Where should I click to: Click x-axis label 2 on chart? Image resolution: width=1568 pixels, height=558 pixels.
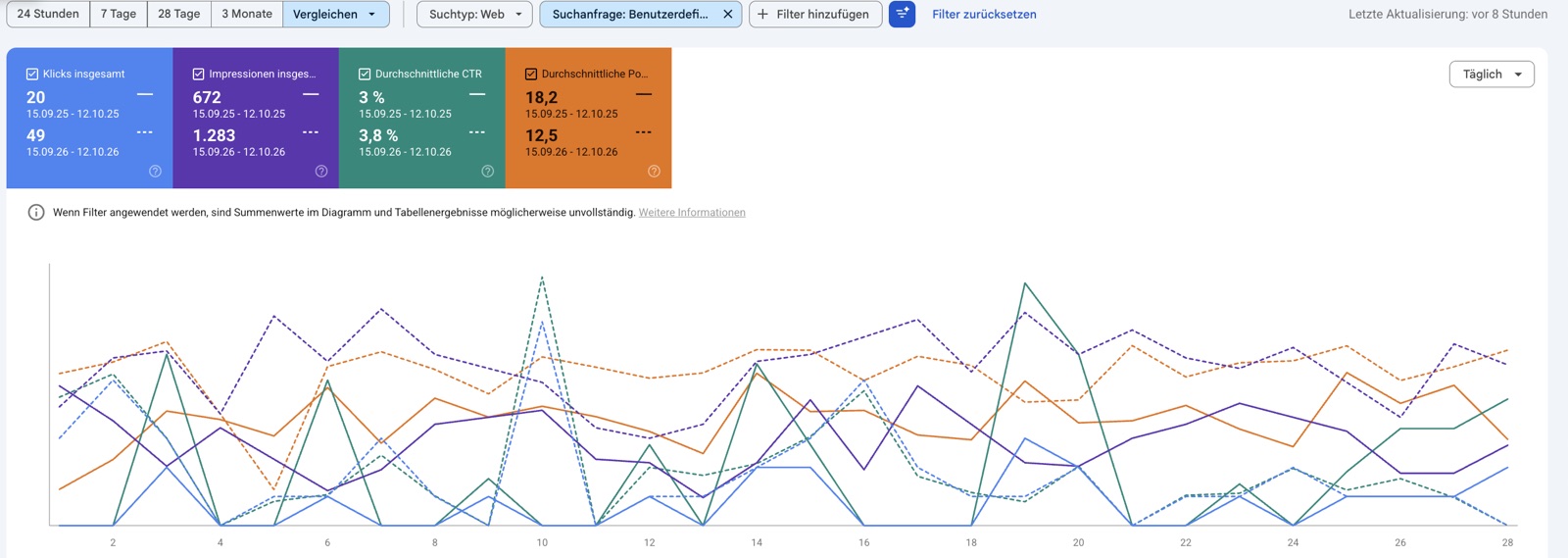pos(113,542)
